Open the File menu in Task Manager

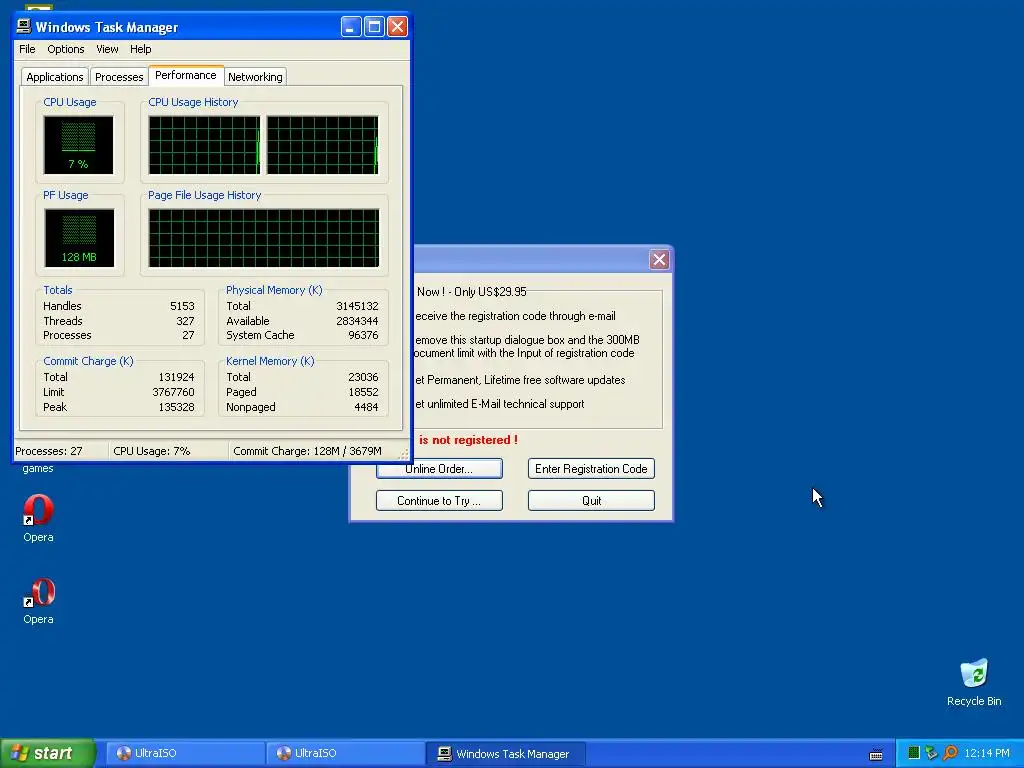(27, 49)
